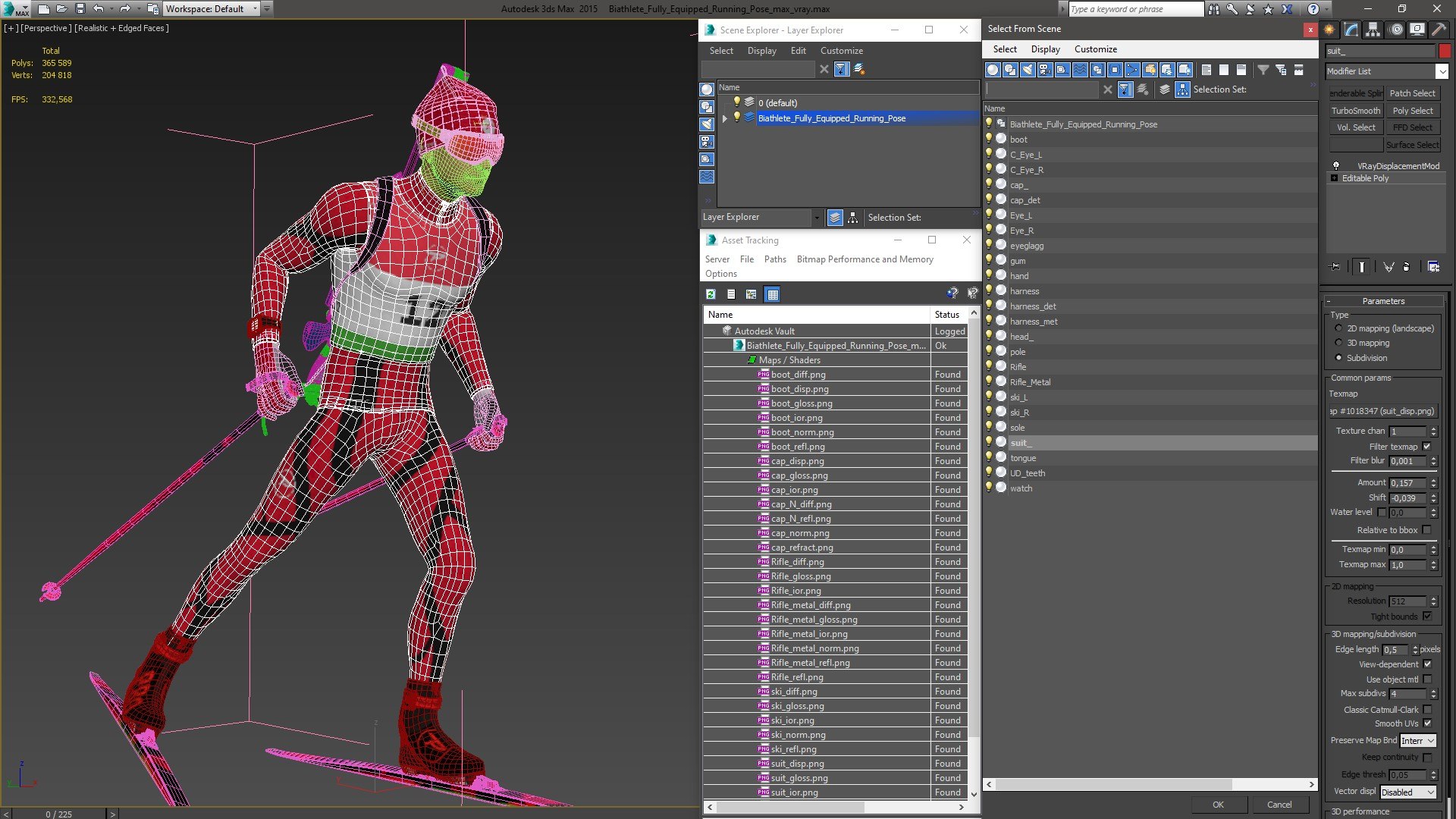Open the Create panel tab icon
This screenshot has width=1456, height=819.
1329,30
